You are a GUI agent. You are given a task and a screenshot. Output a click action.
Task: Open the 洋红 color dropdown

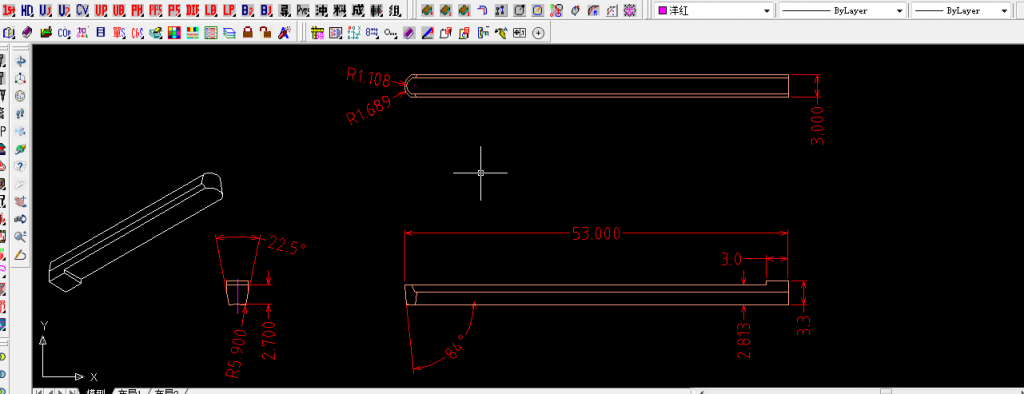coord(714,11)
